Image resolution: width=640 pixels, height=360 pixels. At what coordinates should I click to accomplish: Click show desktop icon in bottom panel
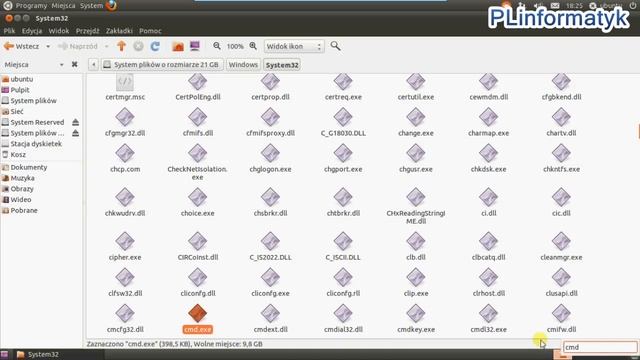tap(4, 354)
